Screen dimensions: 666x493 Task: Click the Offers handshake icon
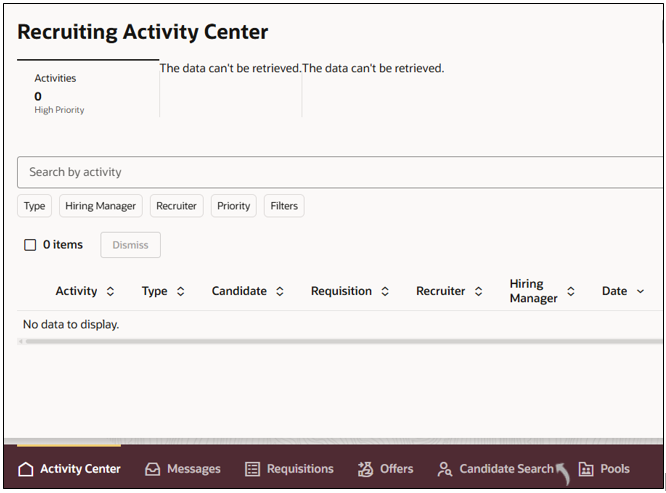[x=365, y=469]
